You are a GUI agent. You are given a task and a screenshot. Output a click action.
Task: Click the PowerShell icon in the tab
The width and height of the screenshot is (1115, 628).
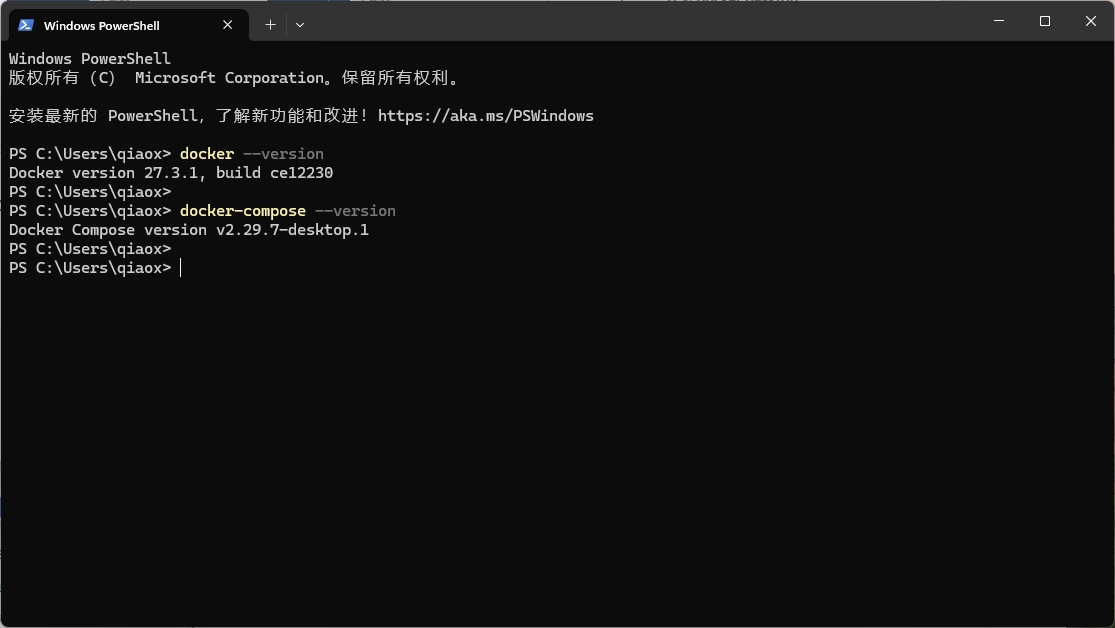point(26,25)
